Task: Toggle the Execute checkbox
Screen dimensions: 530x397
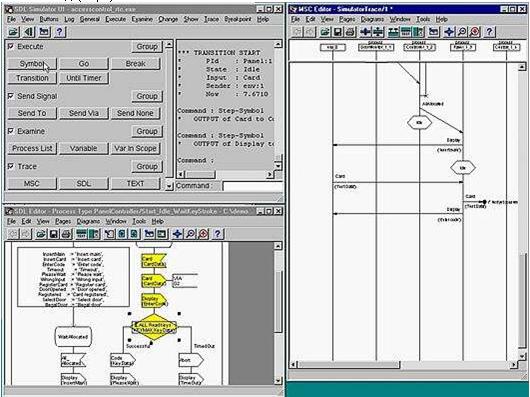Action: [x=11, y=46]
